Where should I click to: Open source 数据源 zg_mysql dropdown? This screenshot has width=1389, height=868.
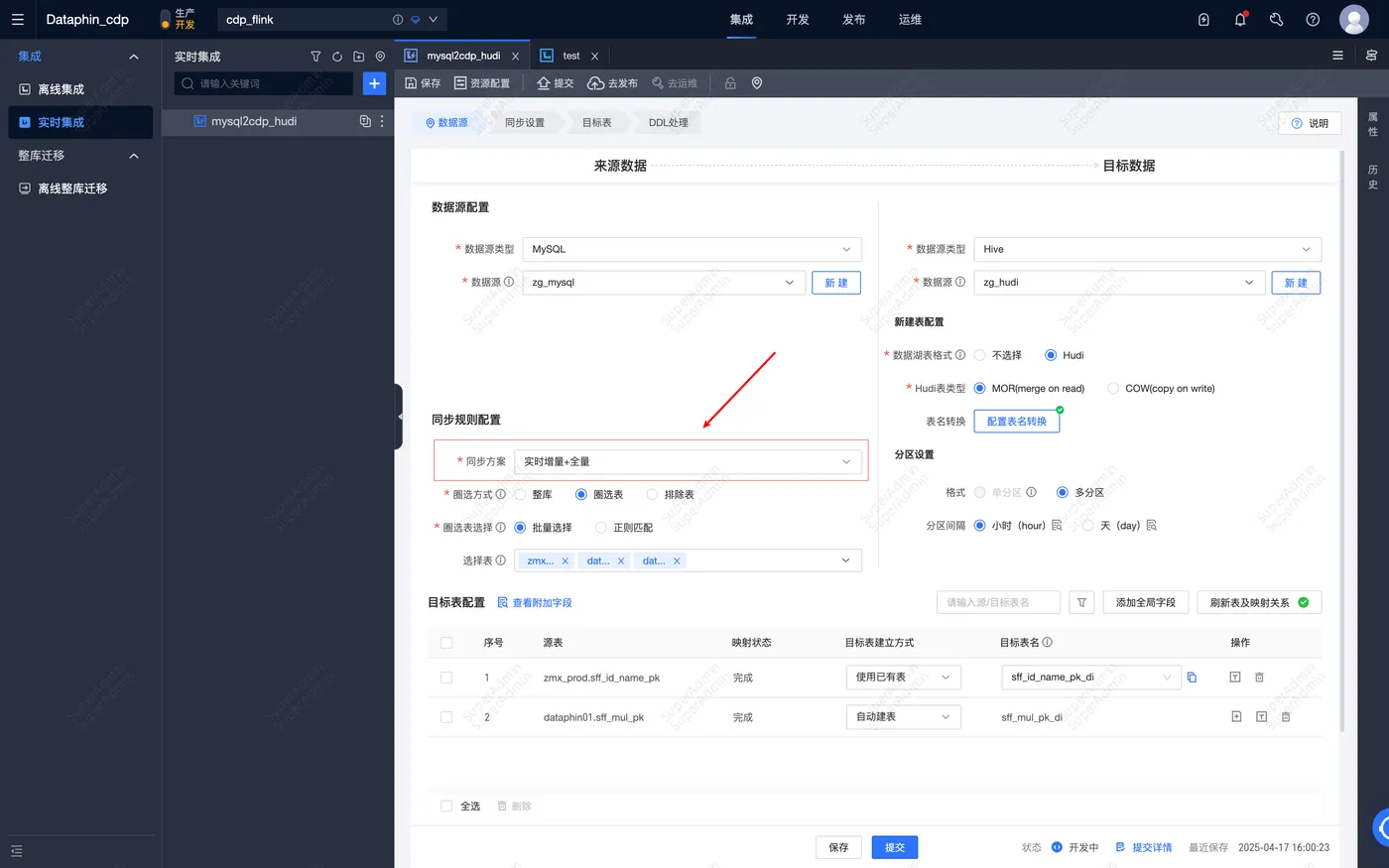pos(663,283)
